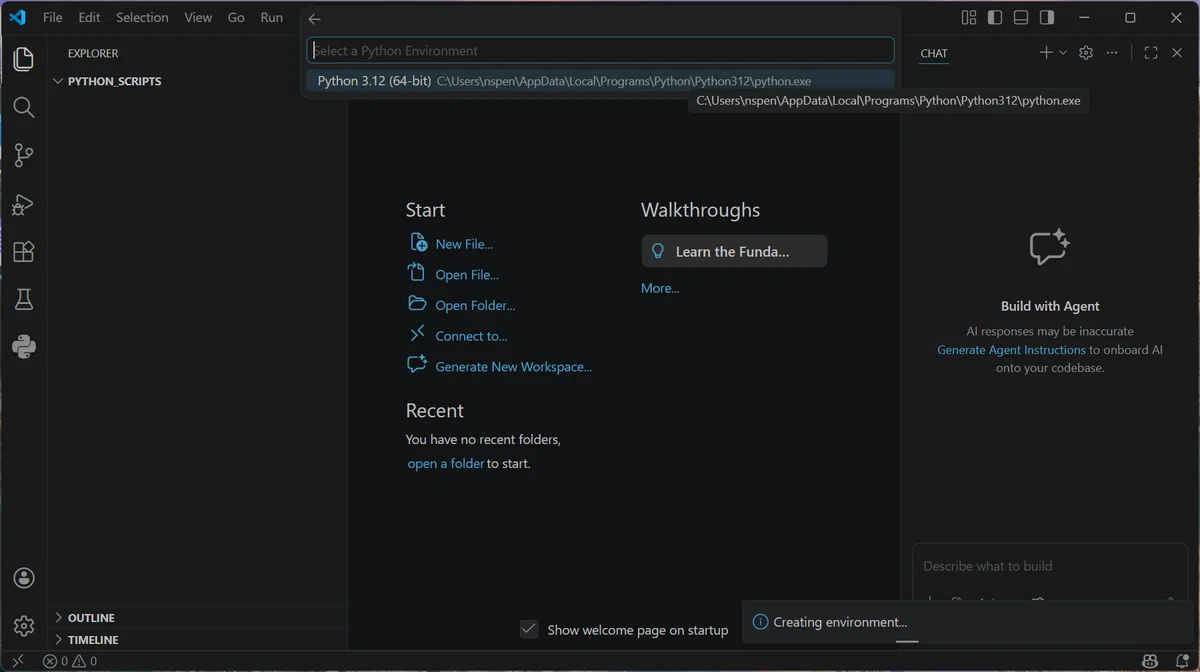Toggle the Secondary Side Bar

coord(1046,17)
